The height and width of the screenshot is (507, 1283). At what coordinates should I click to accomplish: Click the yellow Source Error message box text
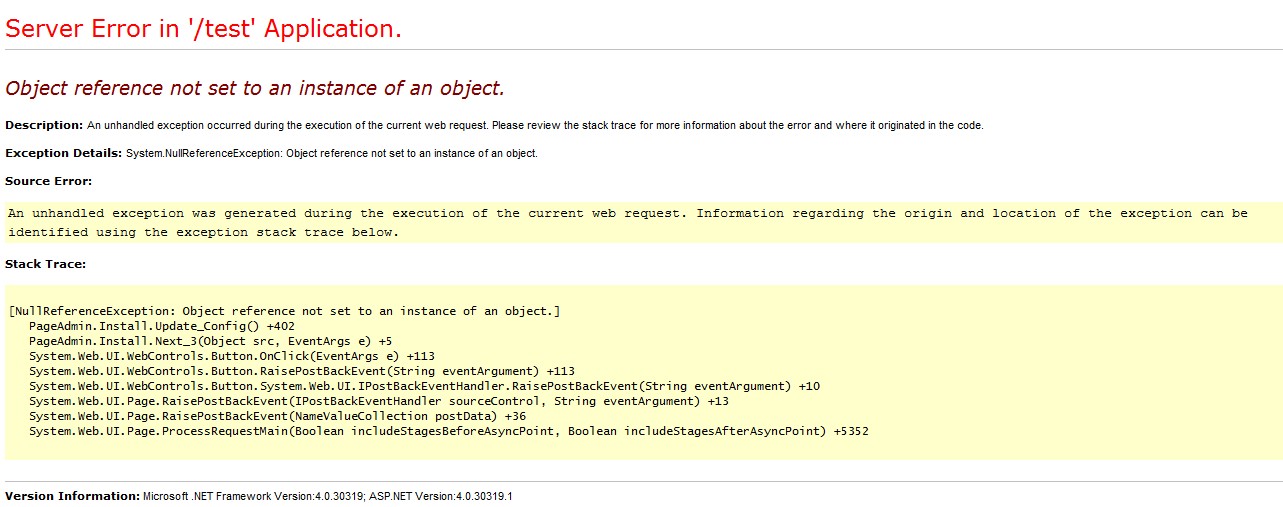(627, 222)
